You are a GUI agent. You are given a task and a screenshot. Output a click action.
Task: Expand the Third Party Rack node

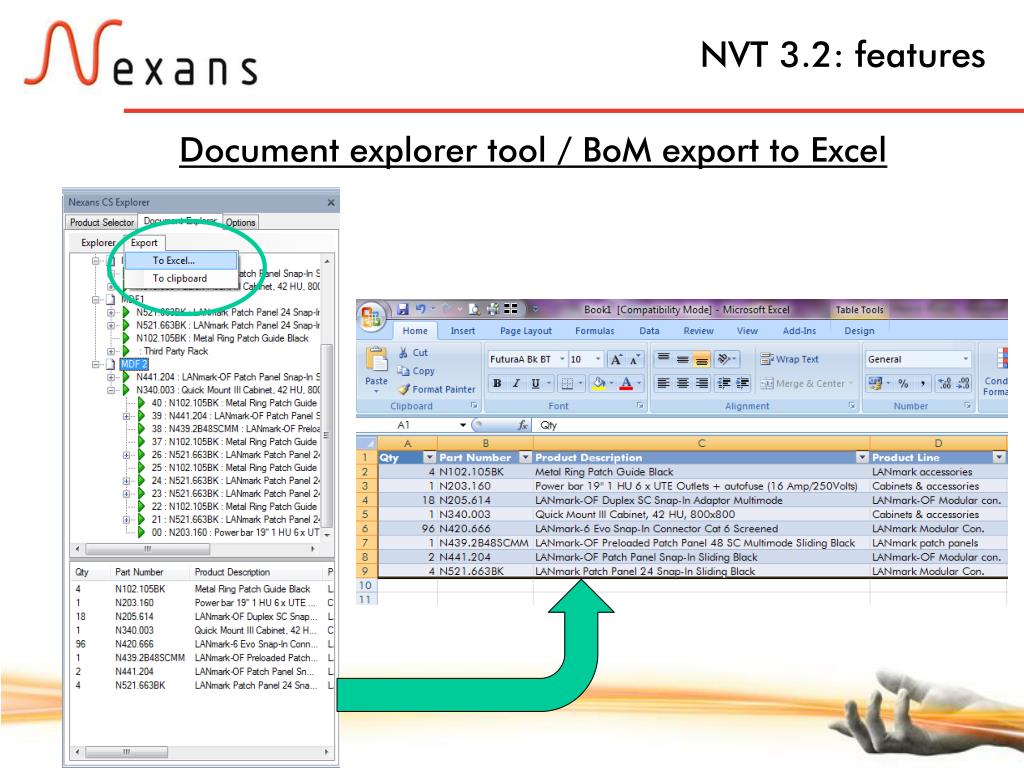[111, 351]
